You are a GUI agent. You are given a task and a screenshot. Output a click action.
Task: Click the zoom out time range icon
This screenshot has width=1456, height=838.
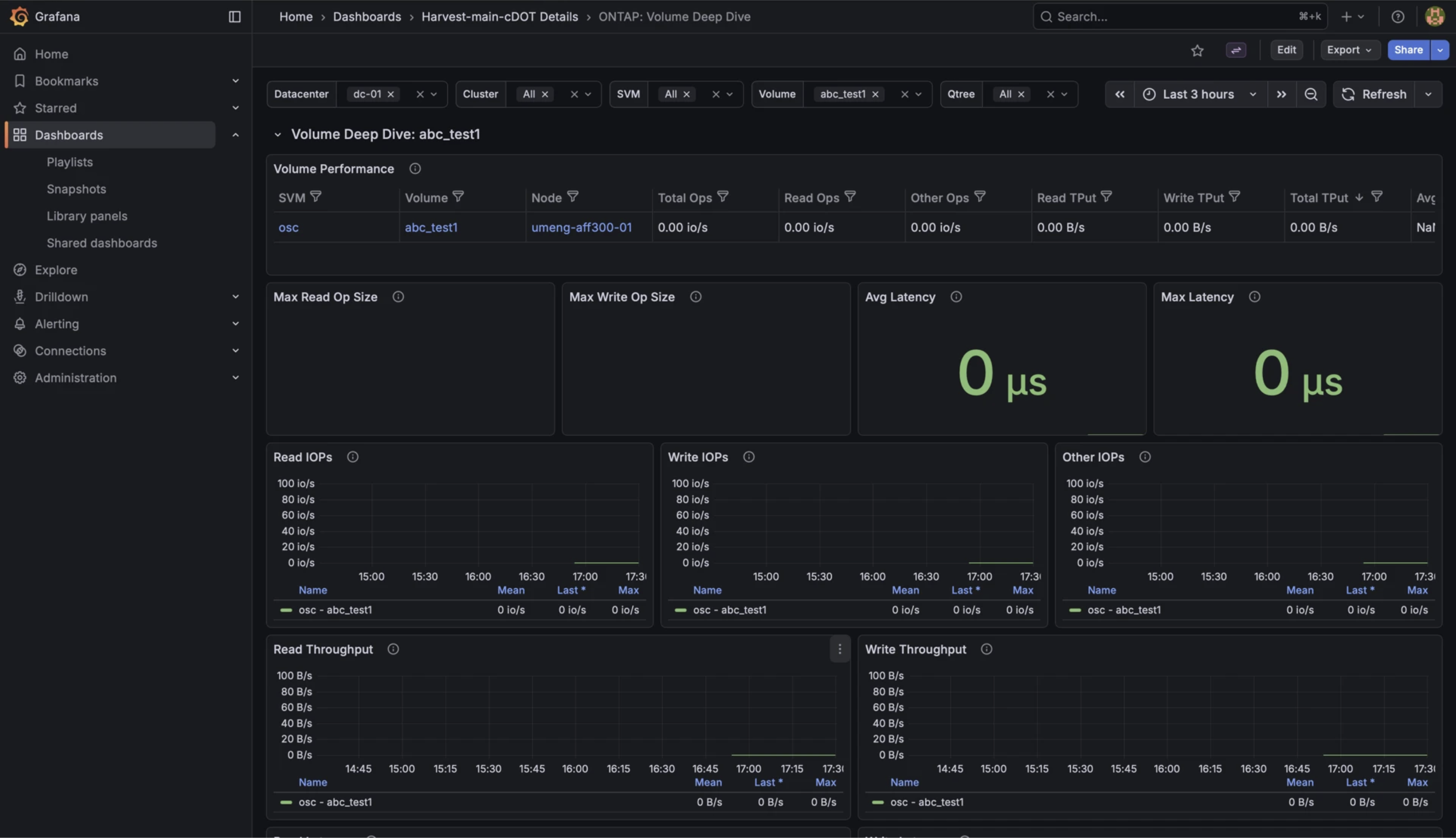pos(1311,95)
